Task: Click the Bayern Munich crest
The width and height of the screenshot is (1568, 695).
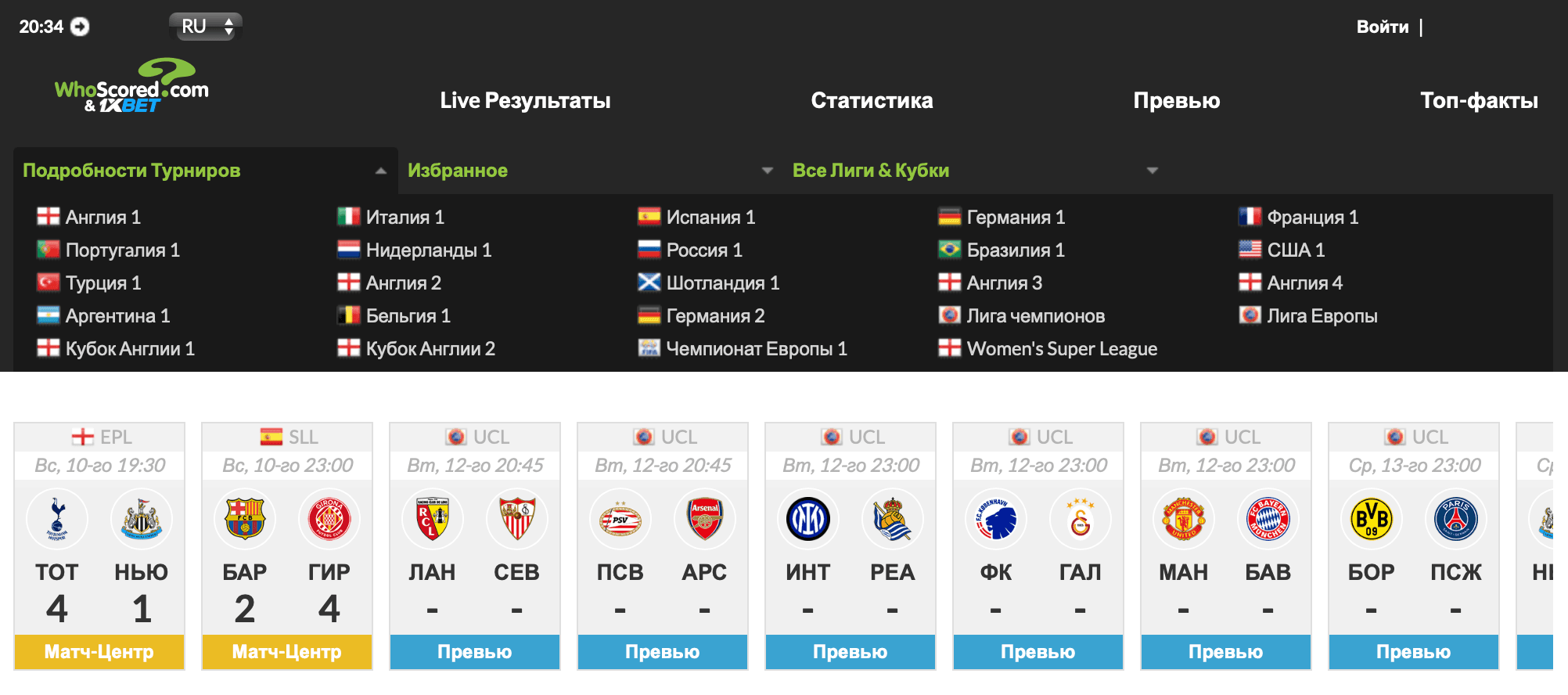Action: [x=1268, y=519]
